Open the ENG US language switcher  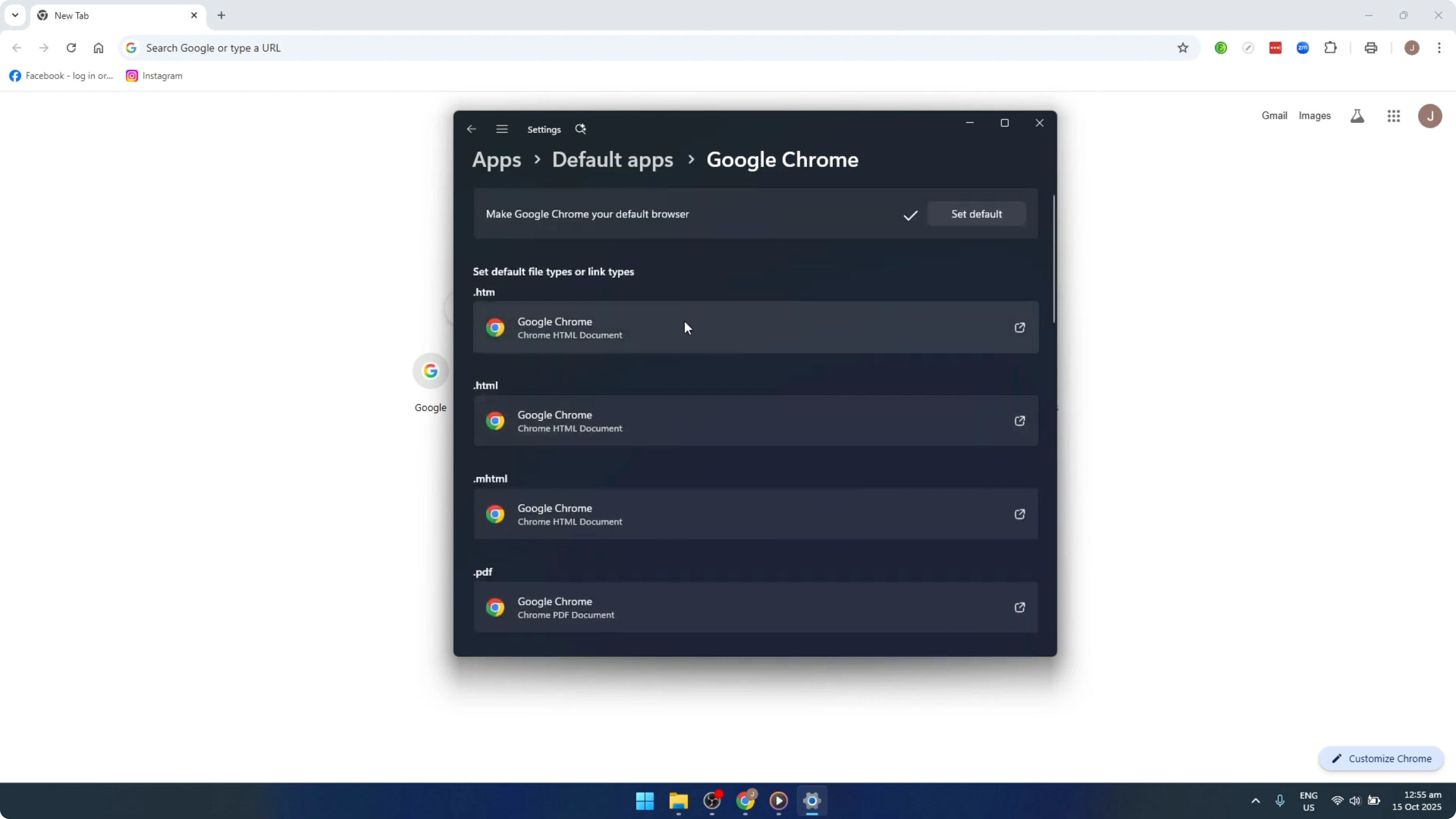tap(1308, 801)
